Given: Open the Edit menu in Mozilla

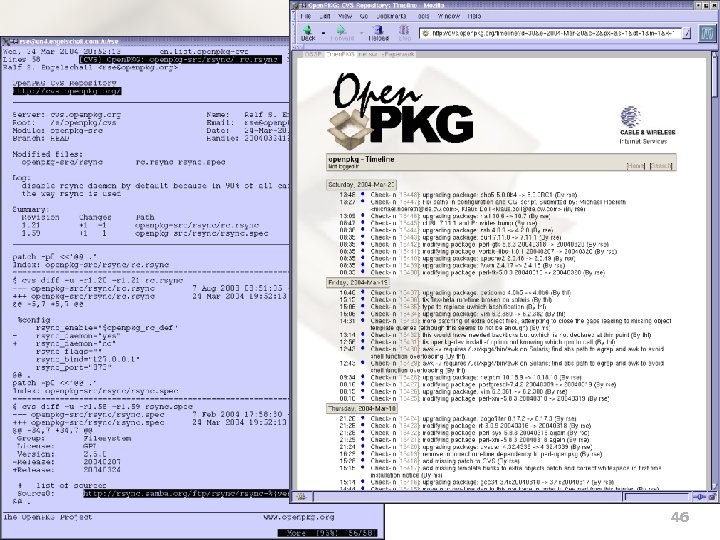Looking at the screenshot, I should coord(325,16).
